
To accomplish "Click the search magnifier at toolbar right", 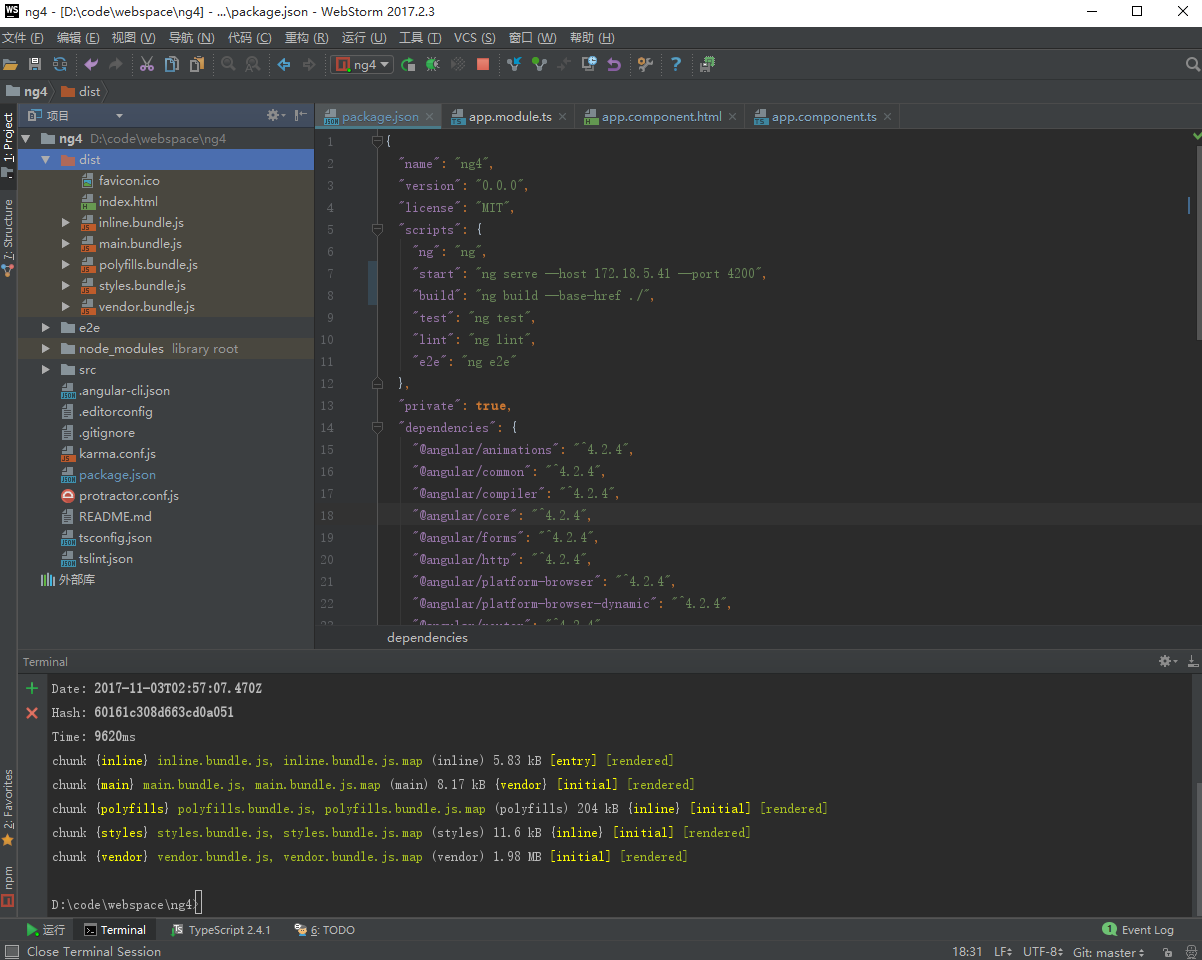I will click(1192, 64).
